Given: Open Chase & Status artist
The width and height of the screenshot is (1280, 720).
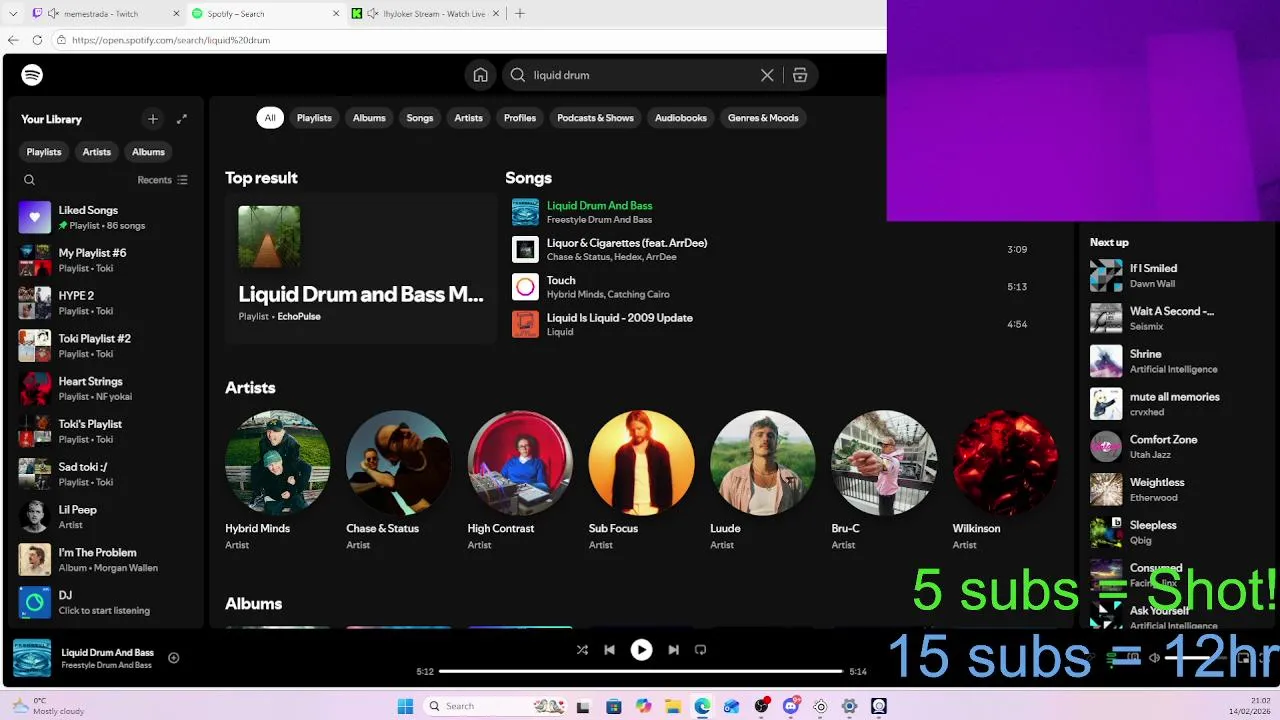Looking at the screenshot, I should 398,480.
